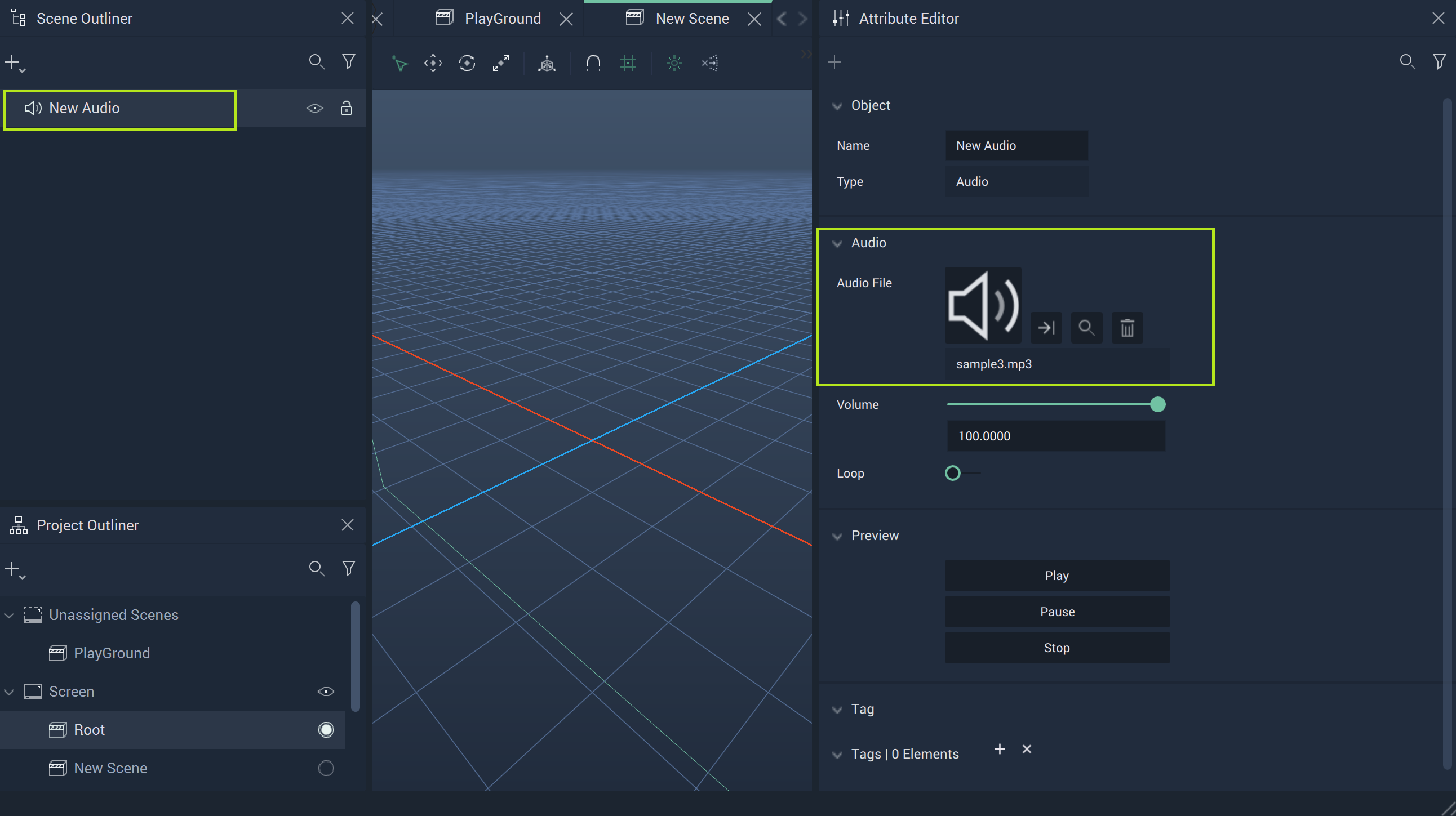Search in the Attribute Editor
Screen dimensions: 1456x816
coord(1408,61)
